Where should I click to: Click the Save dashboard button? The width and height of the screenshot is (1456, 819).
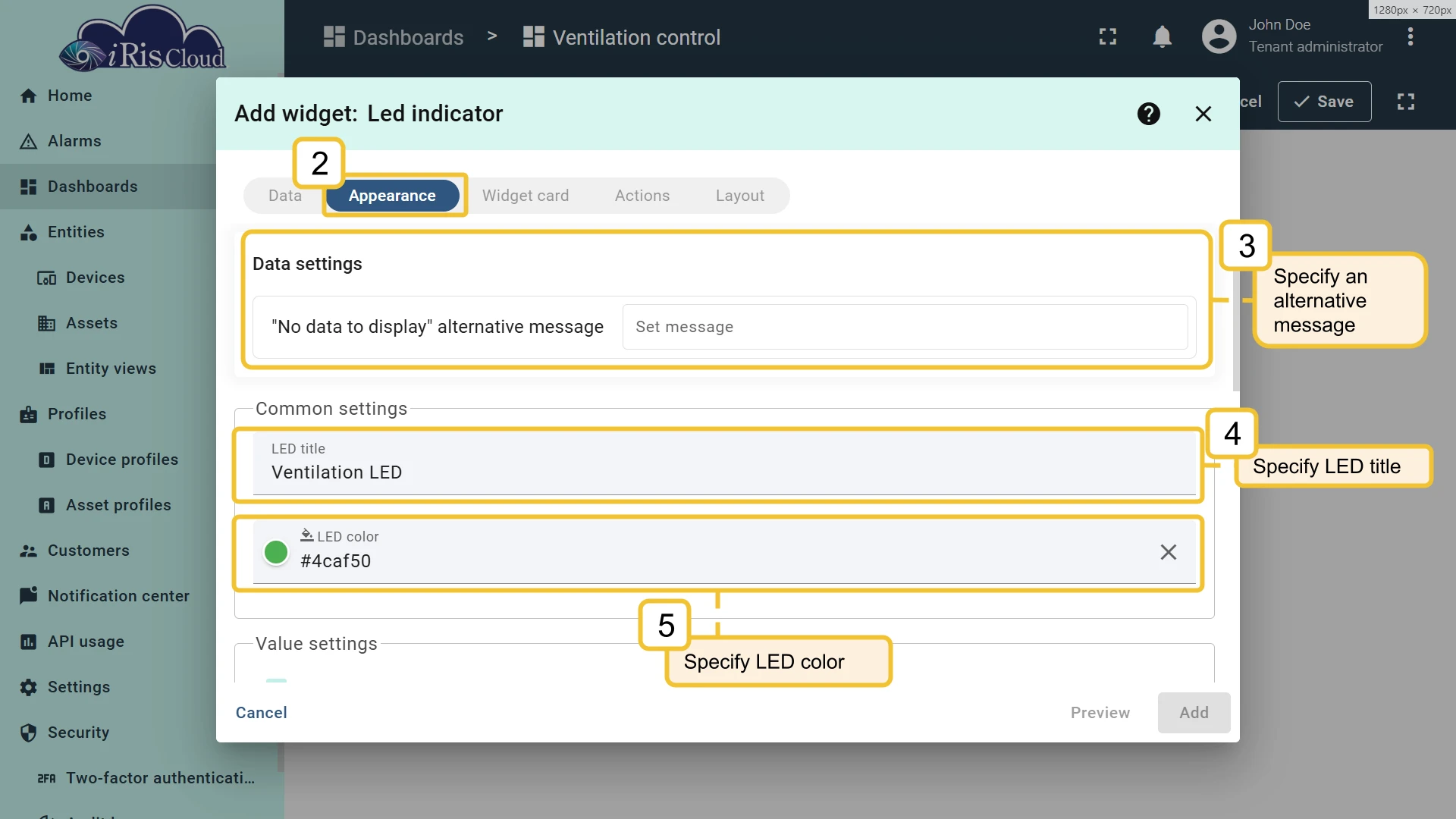click(x=1324, y=102)
